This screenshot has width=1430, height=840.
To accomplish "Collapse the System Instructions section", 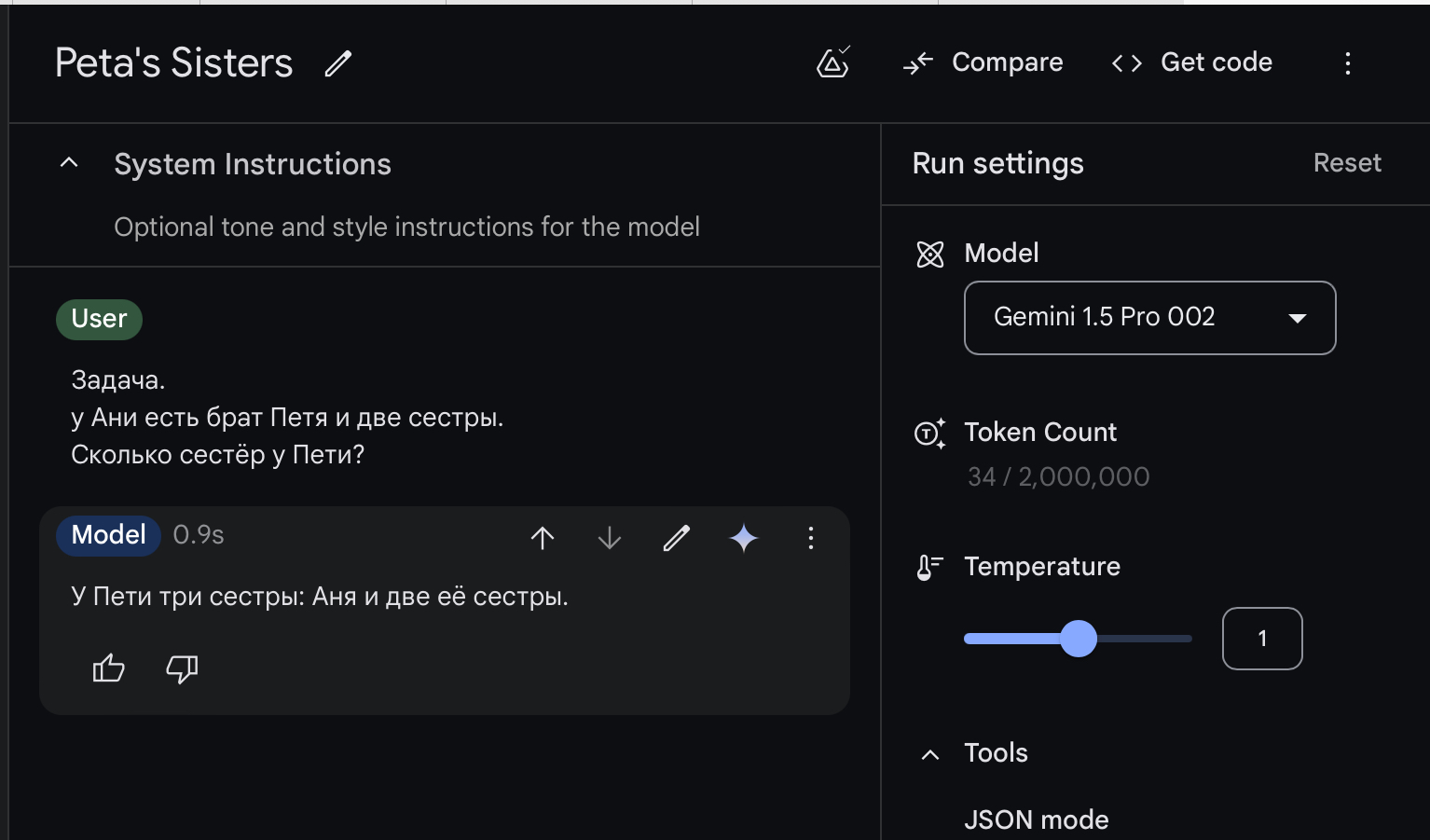I will 69,163.
